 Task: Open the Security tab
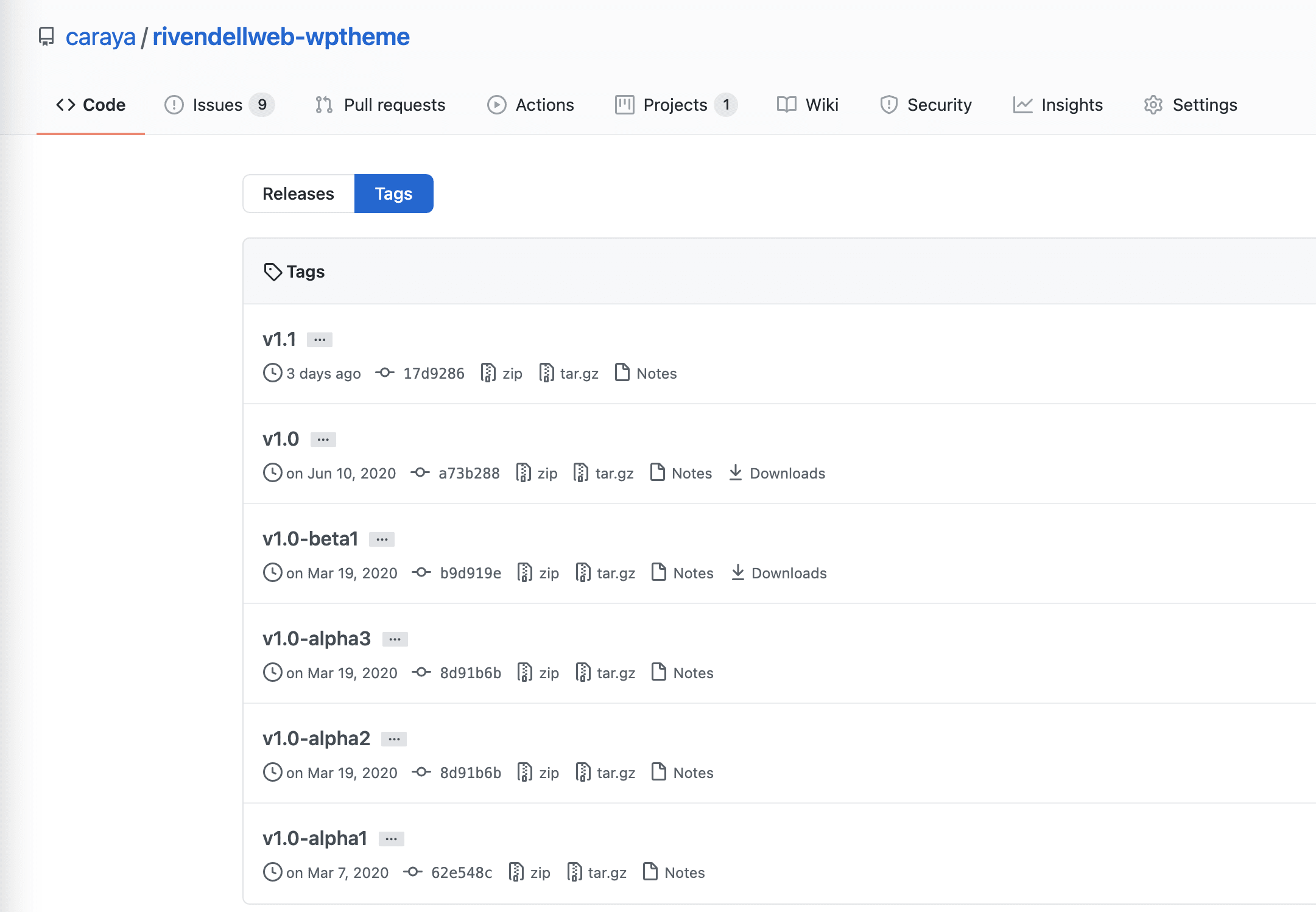coord(926,105)
